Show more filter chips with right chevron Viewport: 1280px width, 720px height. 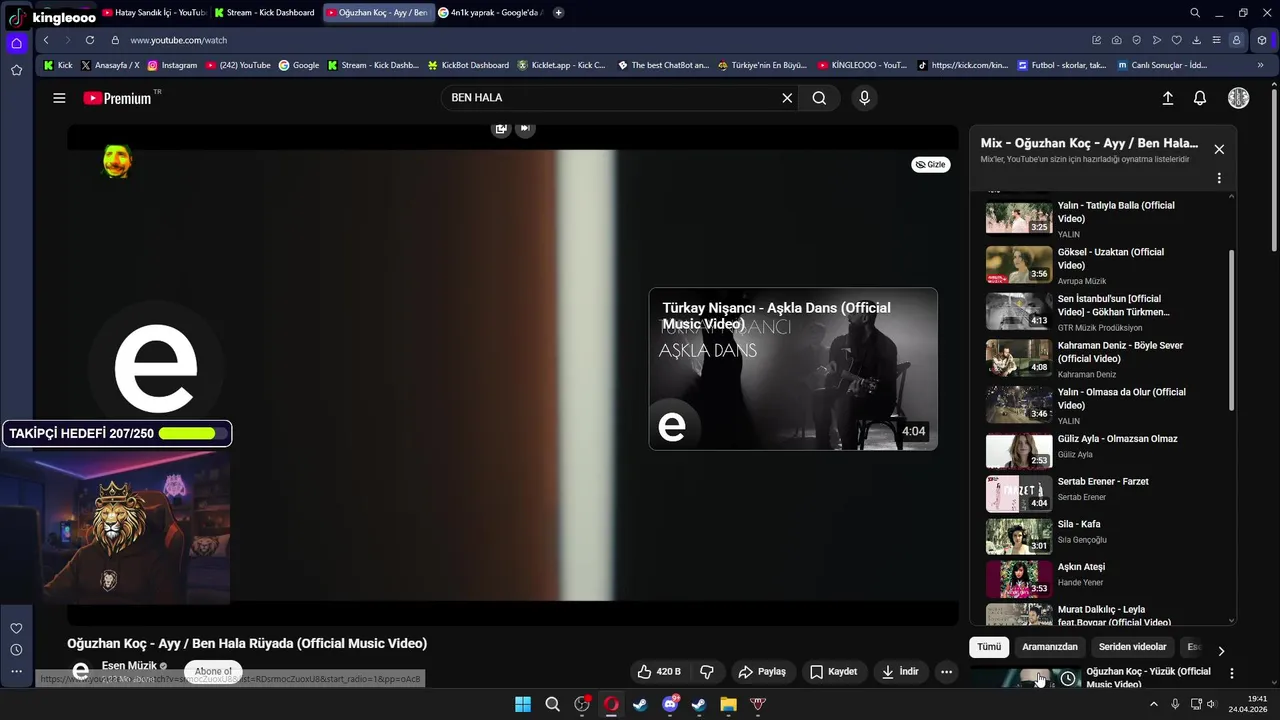click(1221, 650)
